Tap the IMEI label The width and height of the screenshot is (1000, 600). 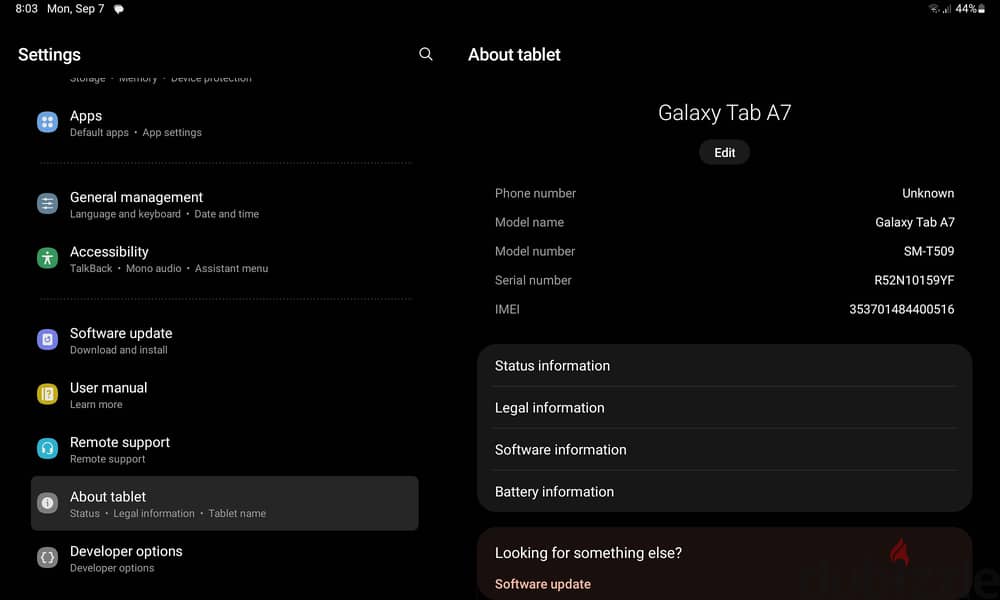[x=507, y=309]
